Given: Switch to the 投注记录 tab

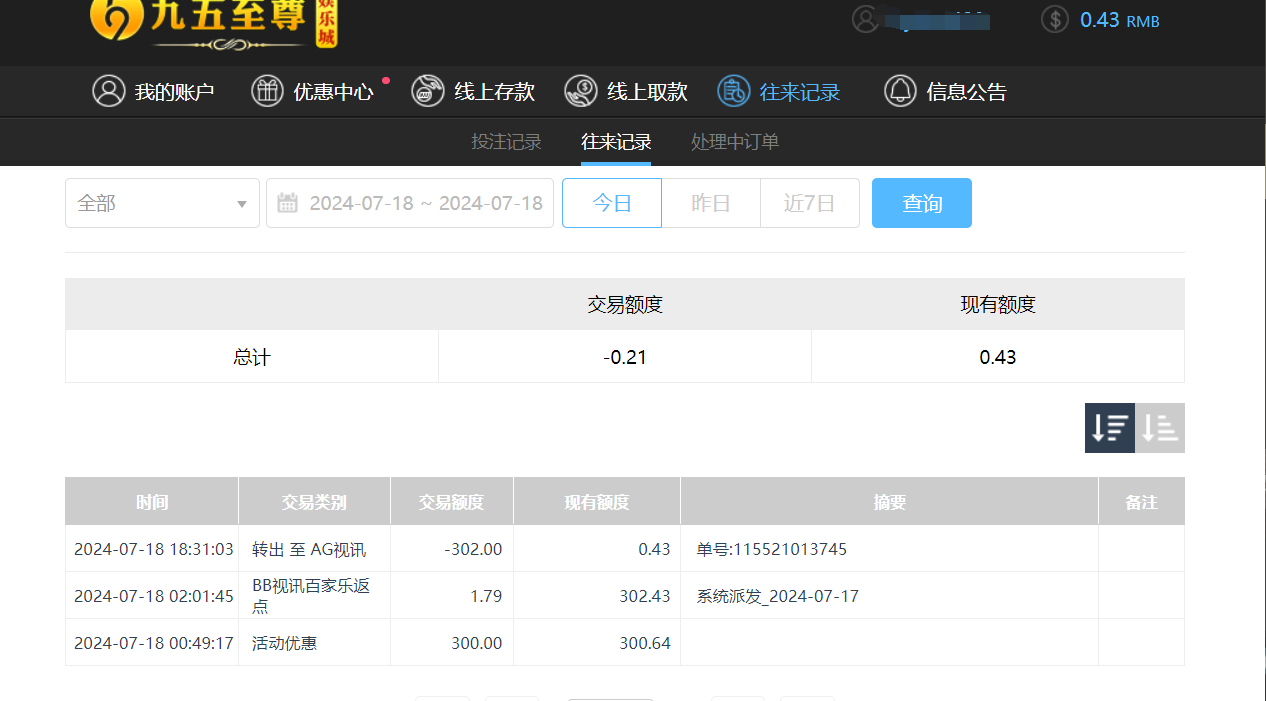Looking at the screenshot, I should 507,141.
